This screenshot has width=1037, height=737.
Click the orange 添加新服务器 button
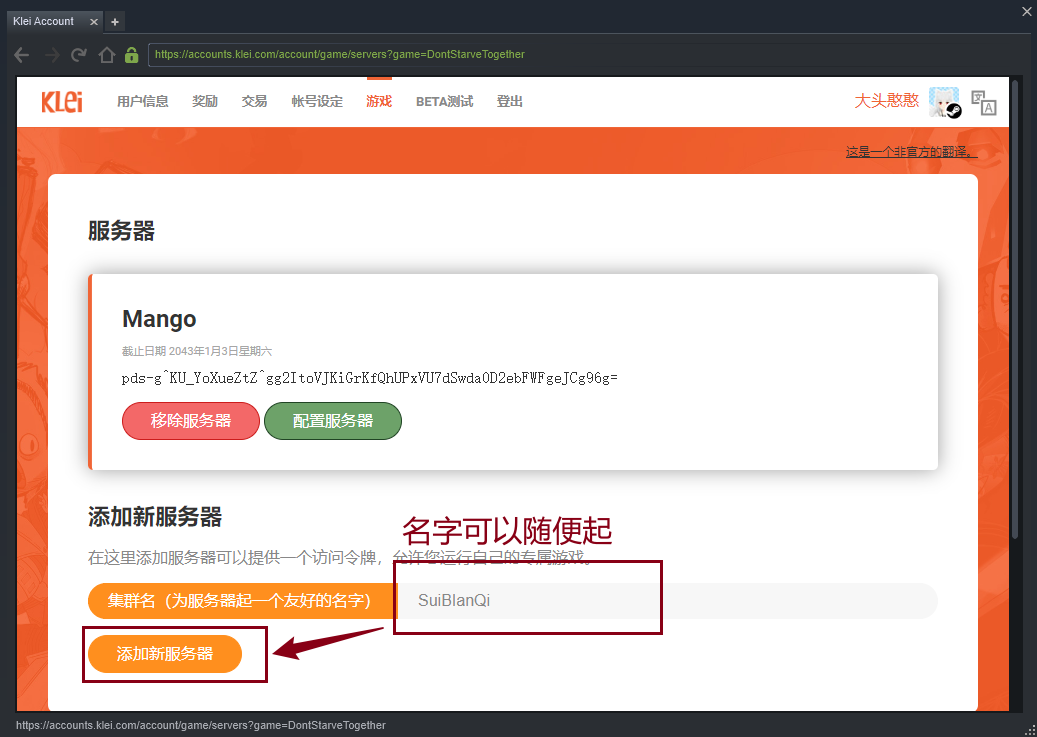click(x=165, y=654)
